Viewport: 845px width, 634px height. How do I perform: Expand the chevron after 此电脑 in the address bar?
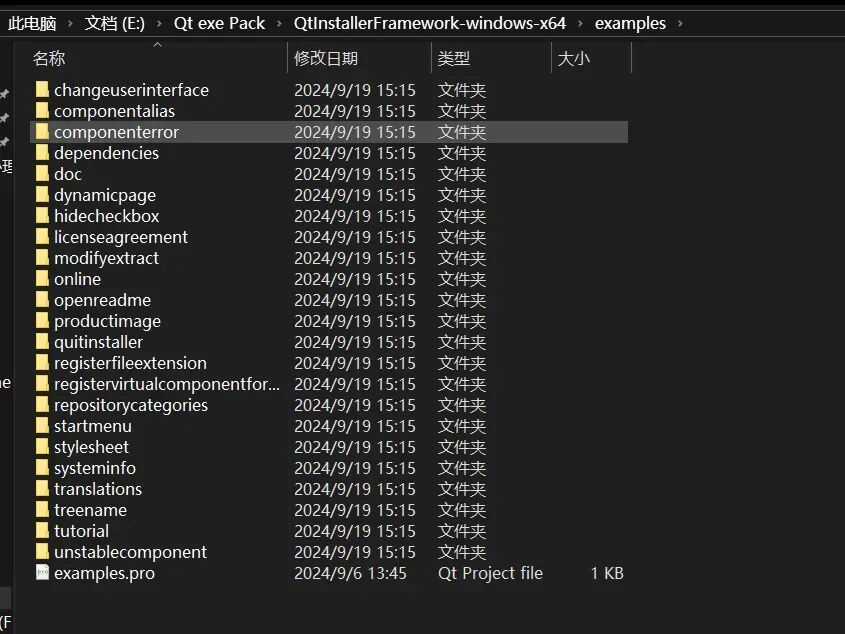point(70,24)
